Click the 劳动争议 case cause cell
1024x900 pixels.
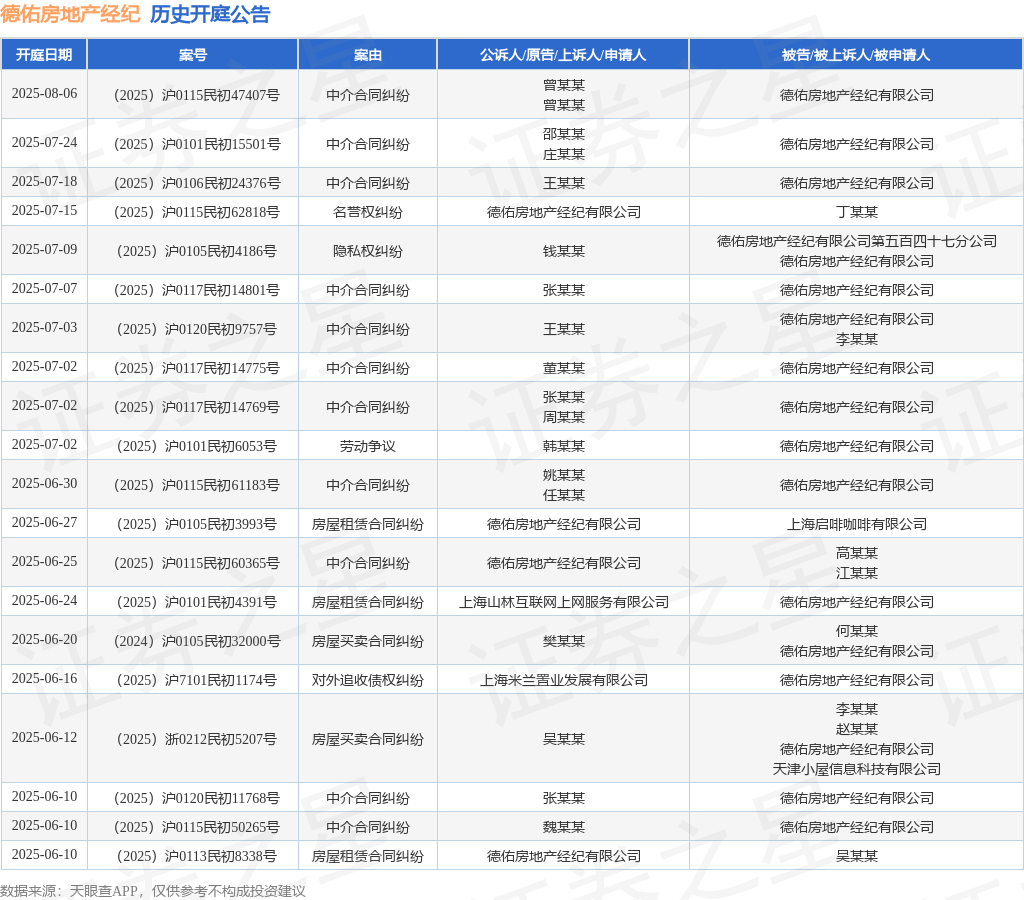tap(368, 447)
